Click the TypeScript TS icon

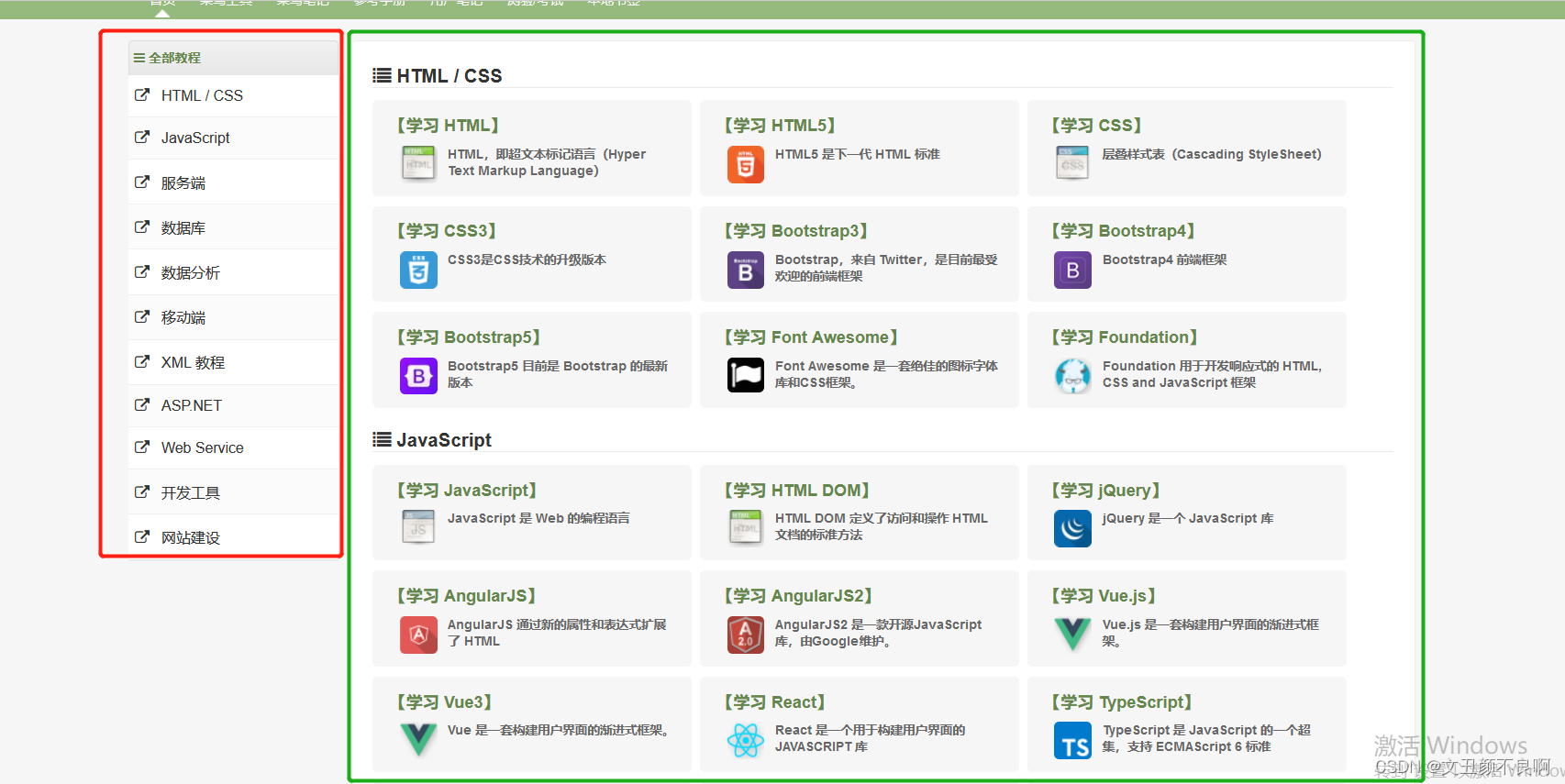(1072, 741)
